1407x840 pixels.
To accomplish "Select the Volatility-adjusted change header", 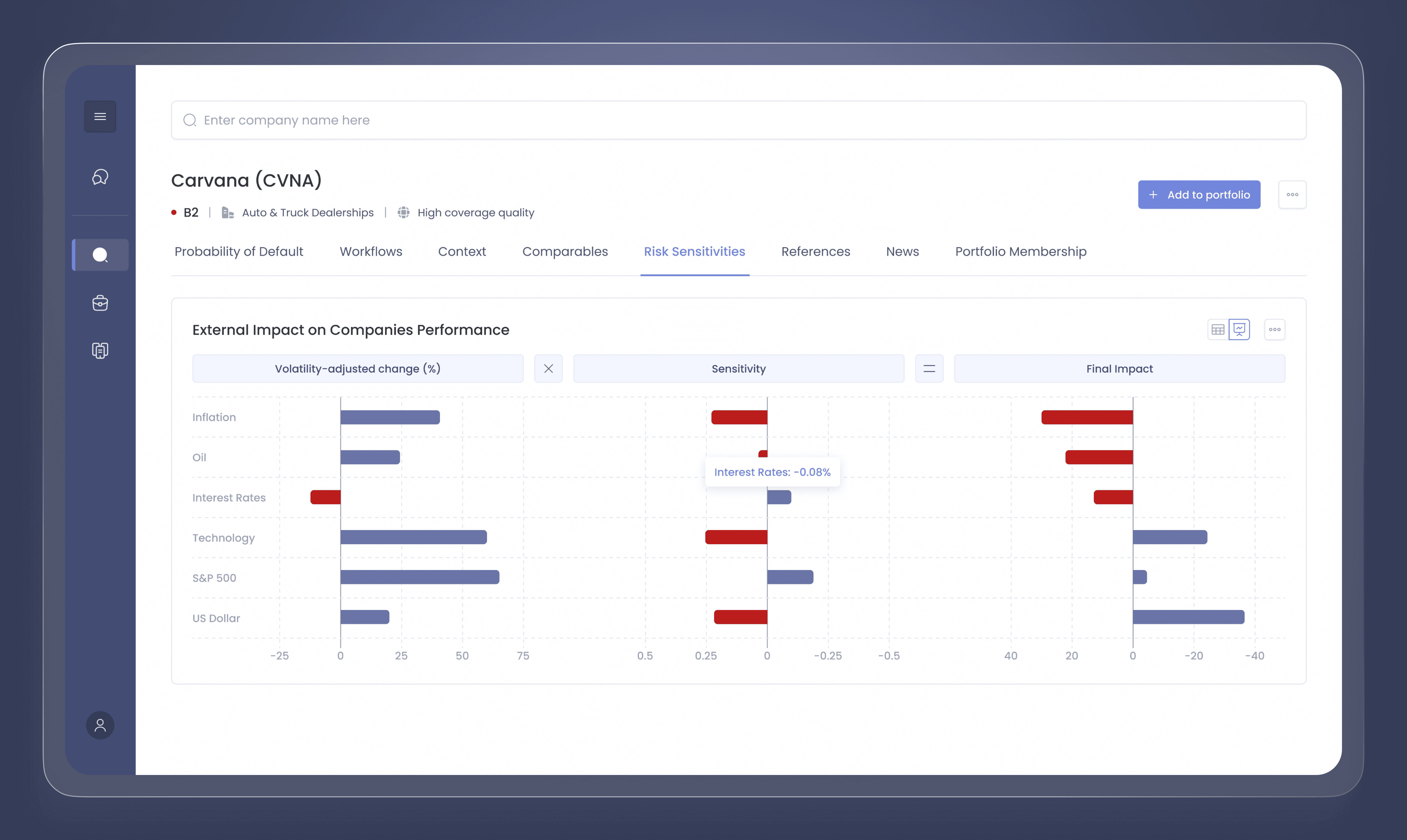I will click(x=358, y=369).
